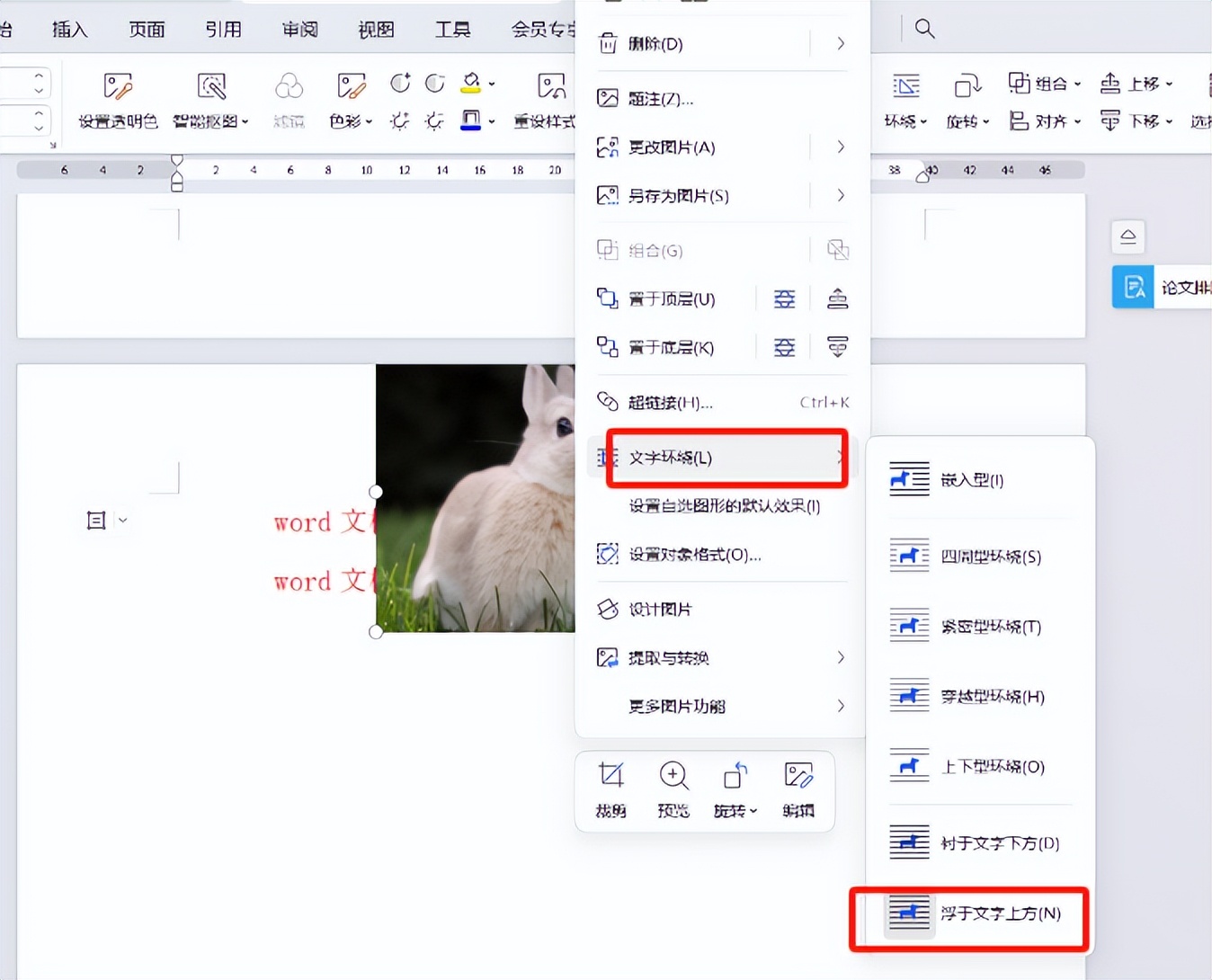
Task: Click the crop (裁剪) icon
Action: tap(610, 777)
